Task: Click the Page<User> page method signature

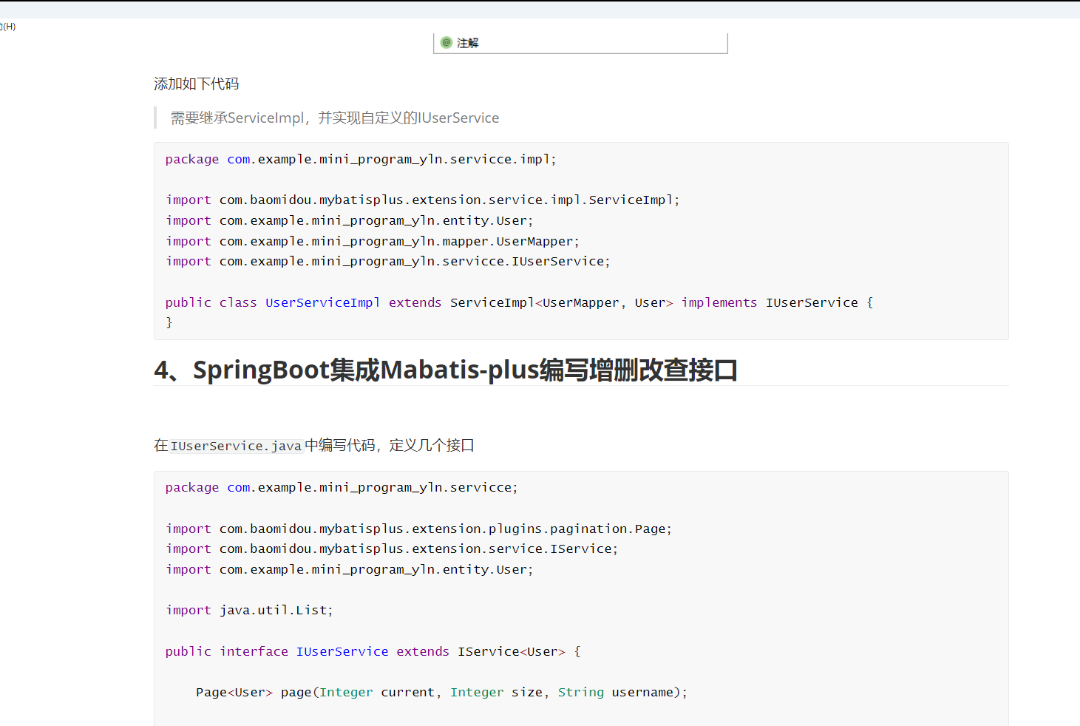Action: [x=440, y=692]
